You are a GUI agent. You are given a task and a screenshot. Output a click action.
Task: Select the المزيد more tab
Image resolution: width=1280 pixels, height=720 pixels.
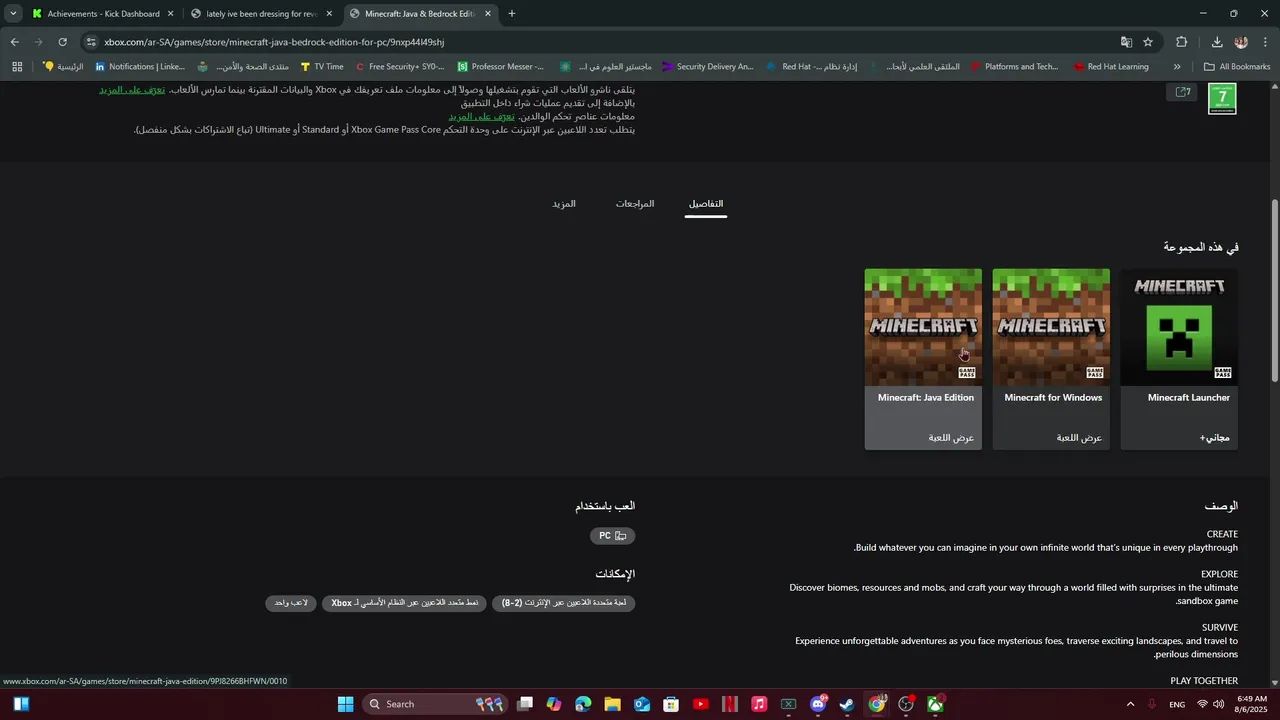[564, 204]
